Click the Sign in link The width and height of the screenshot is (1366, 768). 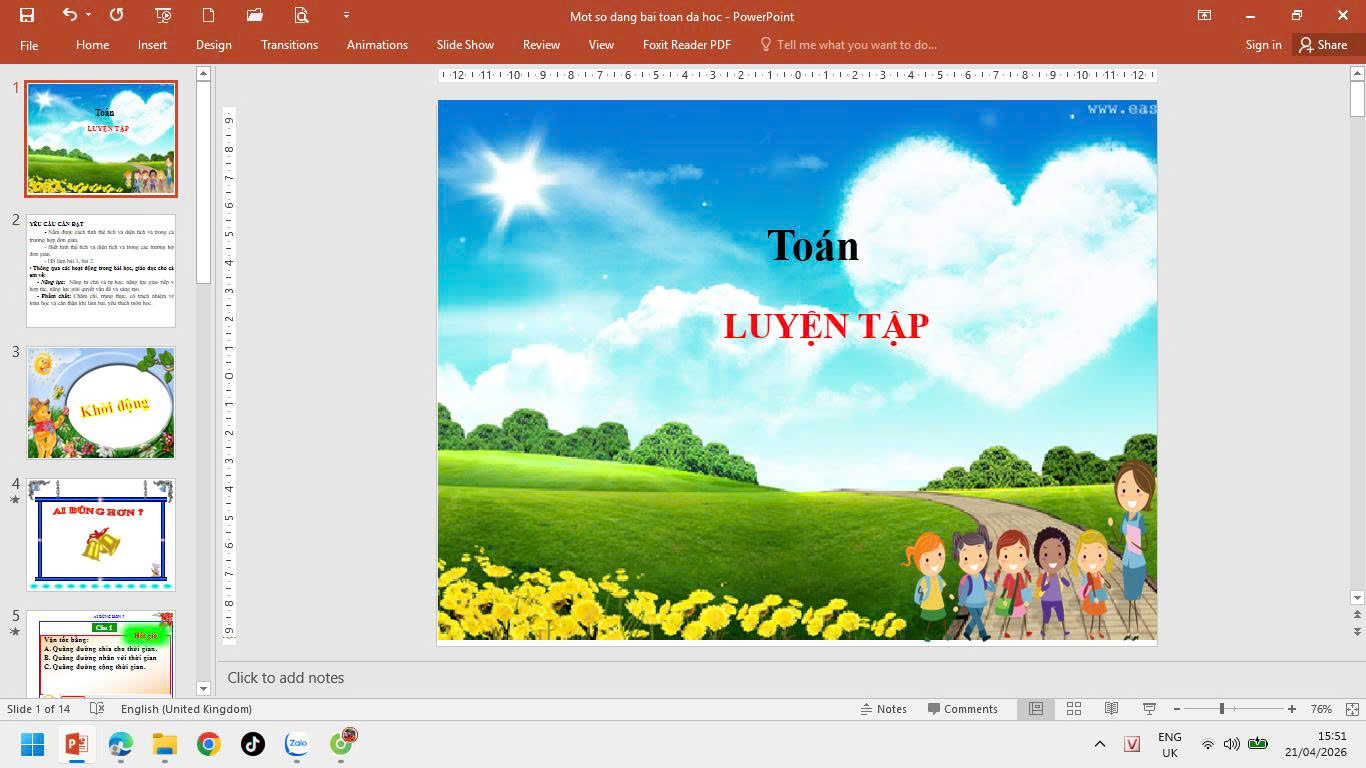click(x=1263, y=45)
